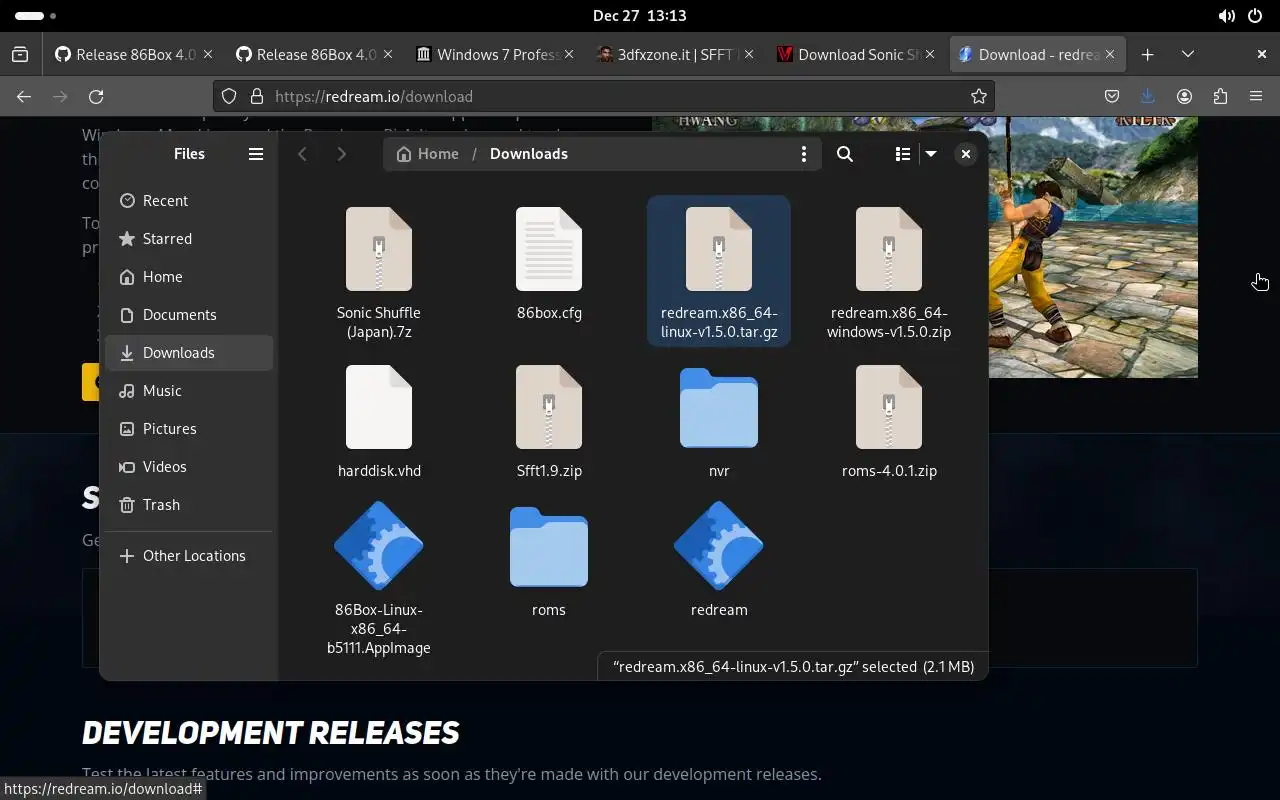This screenshot has width=1280, height=800.
Task: Reload the redream page
Action: coord(96,97)
